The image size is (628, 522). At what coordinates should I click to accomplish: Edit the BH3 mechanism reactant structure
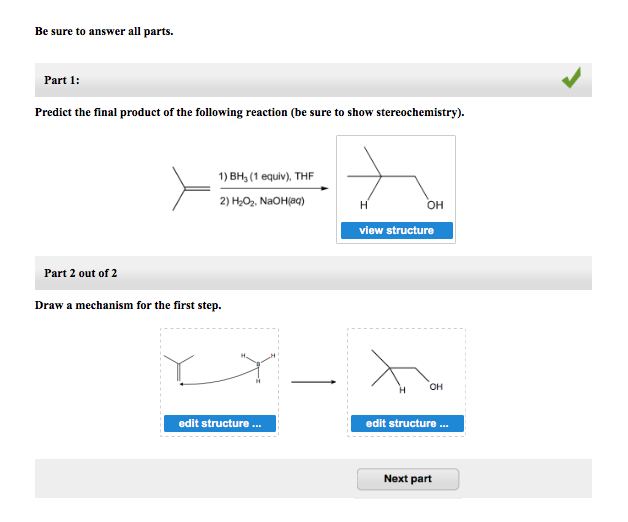219,423
